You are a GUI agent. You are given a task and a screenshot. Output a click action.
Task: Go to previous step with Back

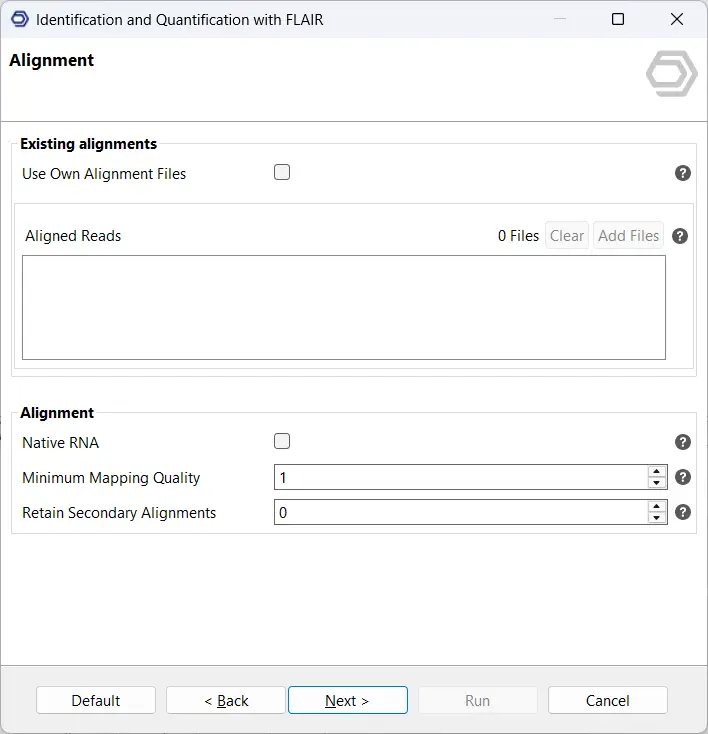226,700
